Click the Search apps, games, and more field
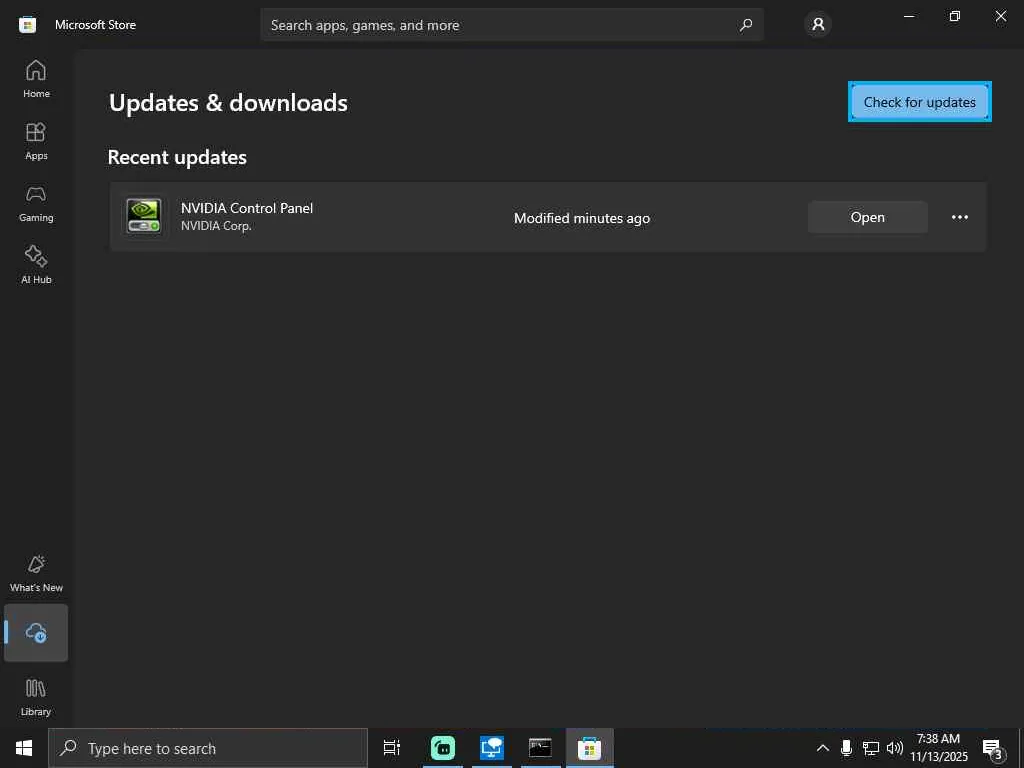 click(511, 25)
